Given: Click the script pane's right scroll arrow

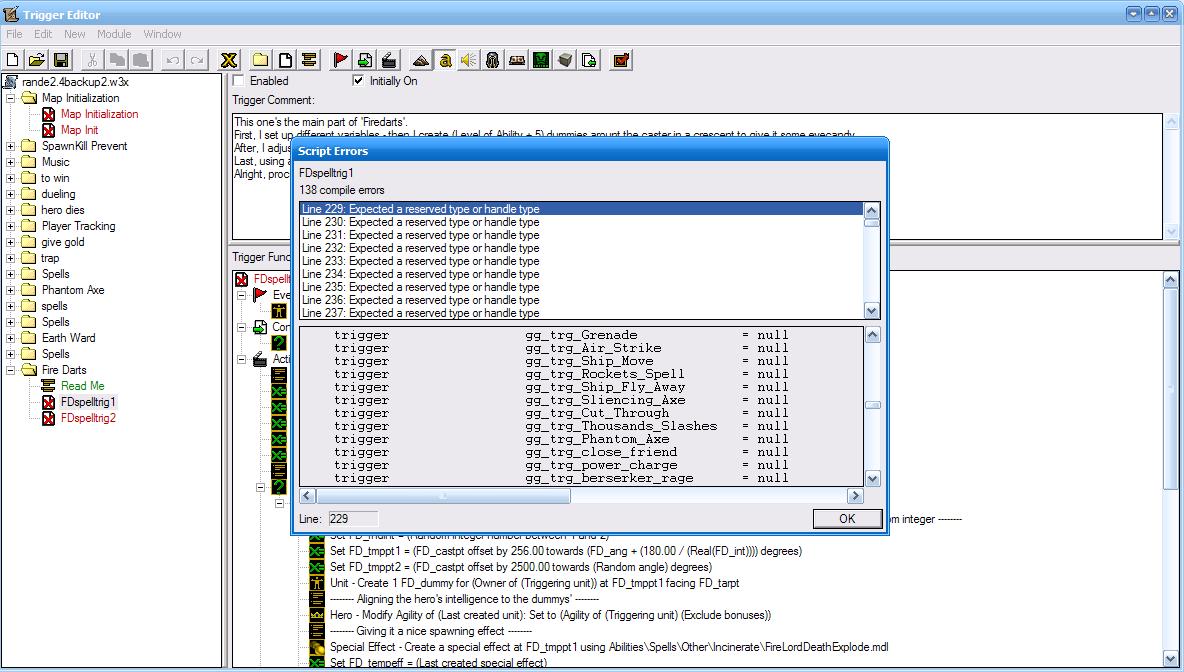Looking at the screenshot, I should point(855,496).
